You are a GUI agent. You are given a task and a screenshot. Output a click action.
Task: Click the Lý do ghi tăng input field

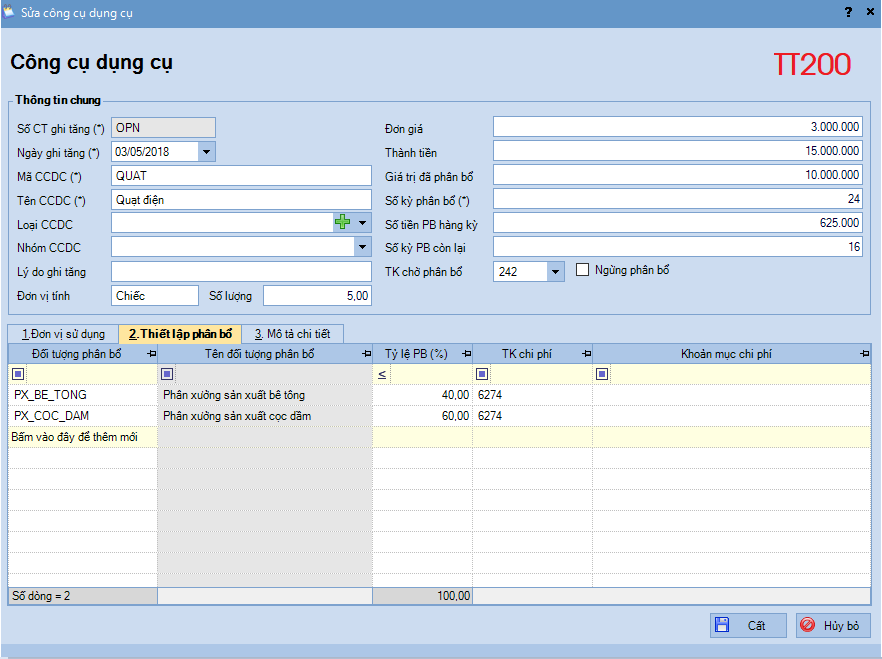tap(241, 271)
